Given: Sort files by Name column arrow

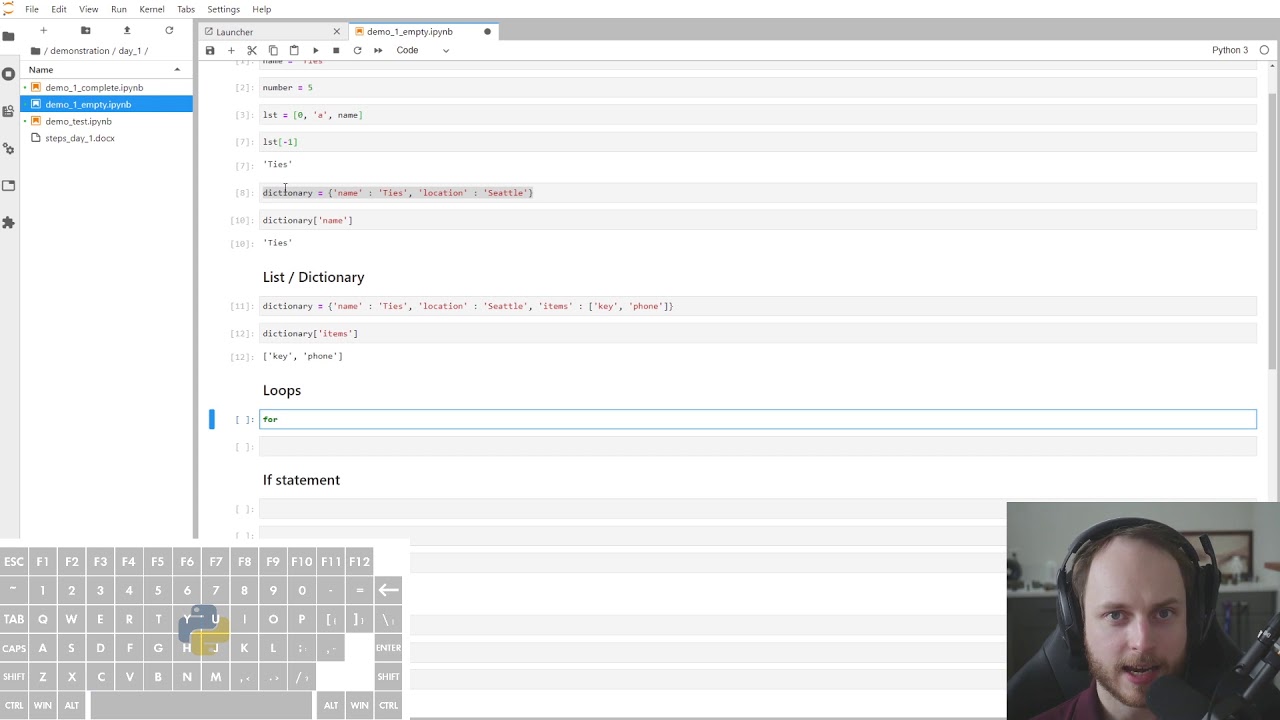Looking at the screenshot, I should [177, 69].
